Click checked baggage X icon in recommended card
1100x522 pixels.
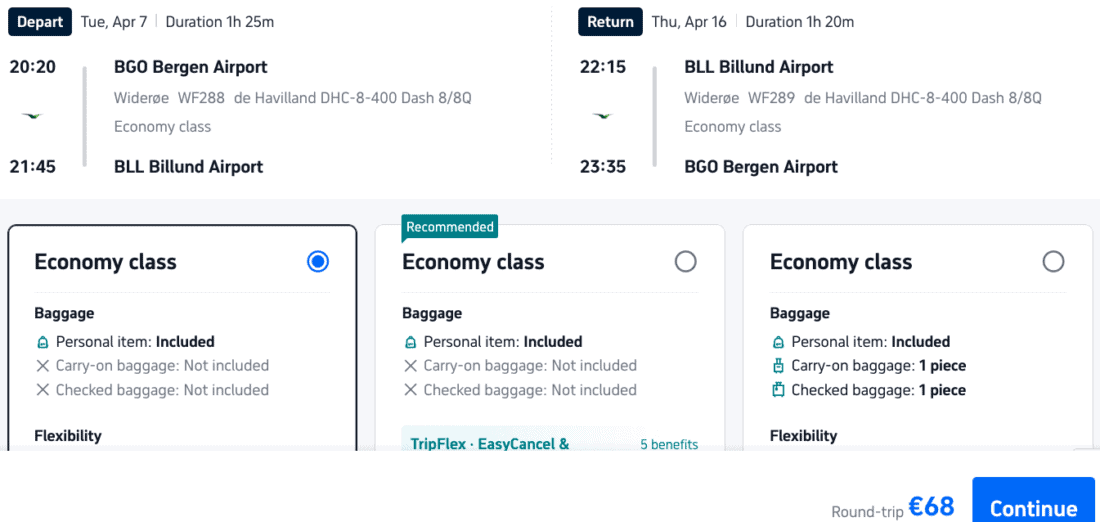click(x=410, y=390)
